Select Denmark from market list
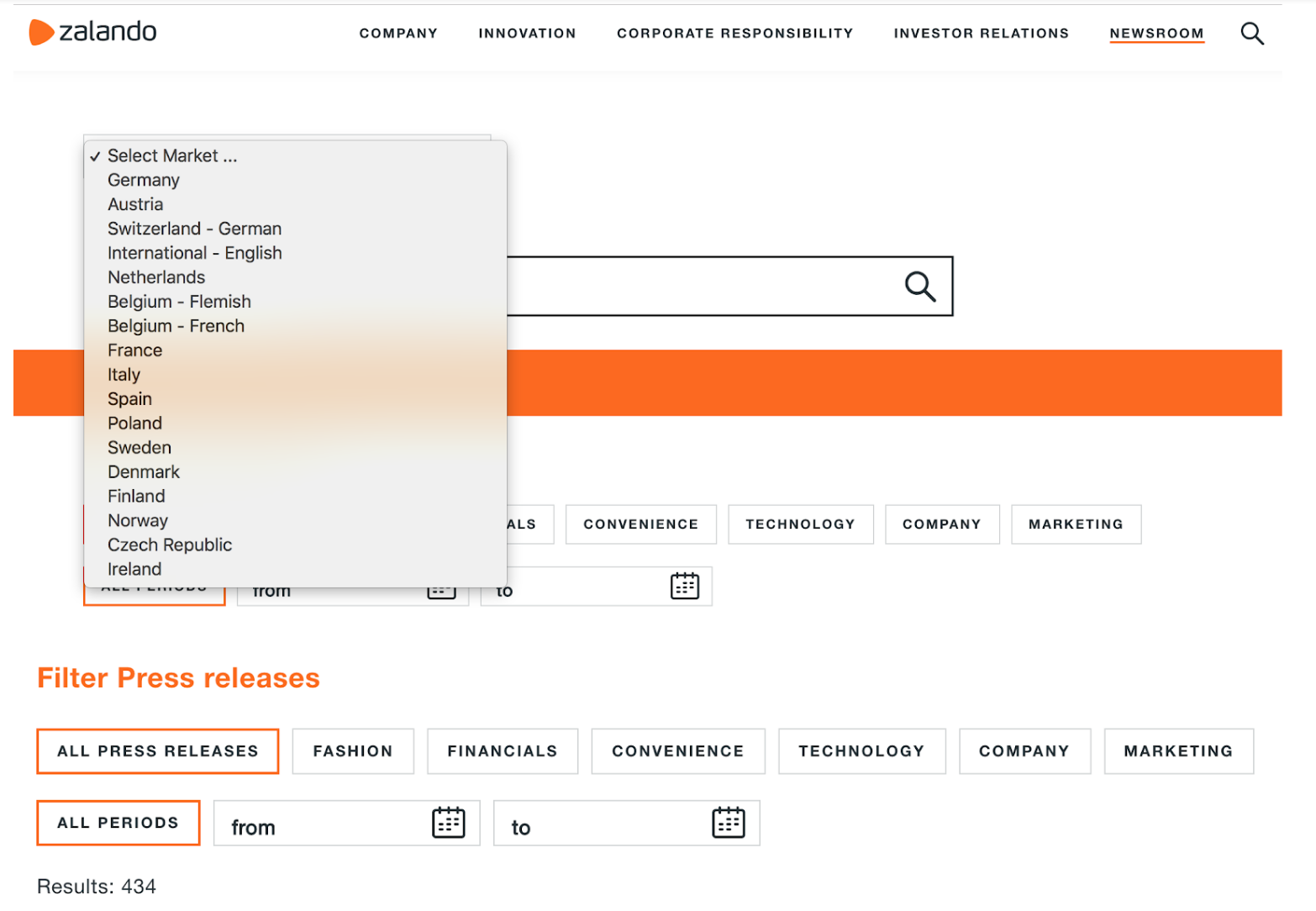 [x=296, y=472]
